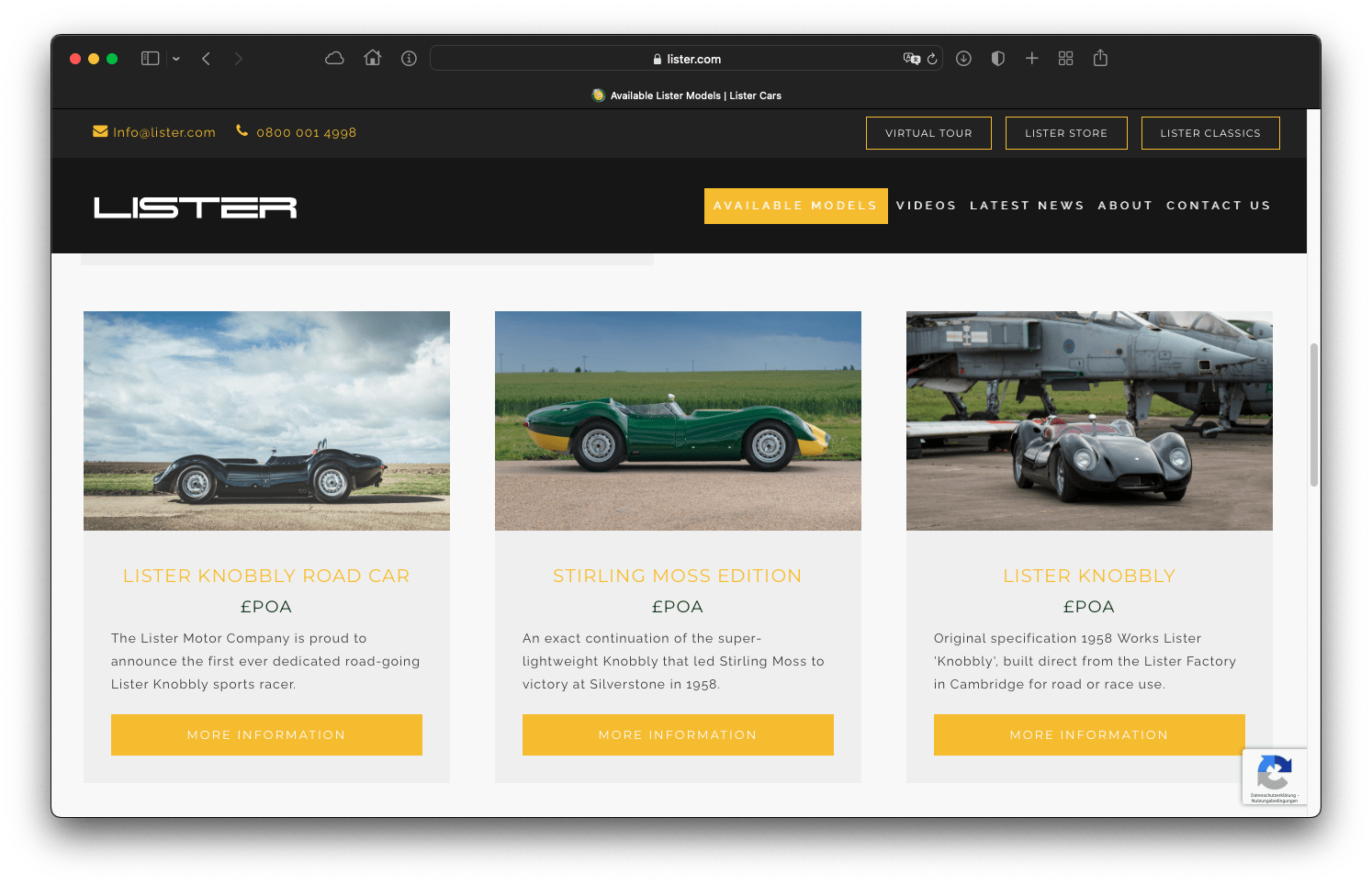
Task: Click the translate icon in the address bar
Action: point(911,59)
